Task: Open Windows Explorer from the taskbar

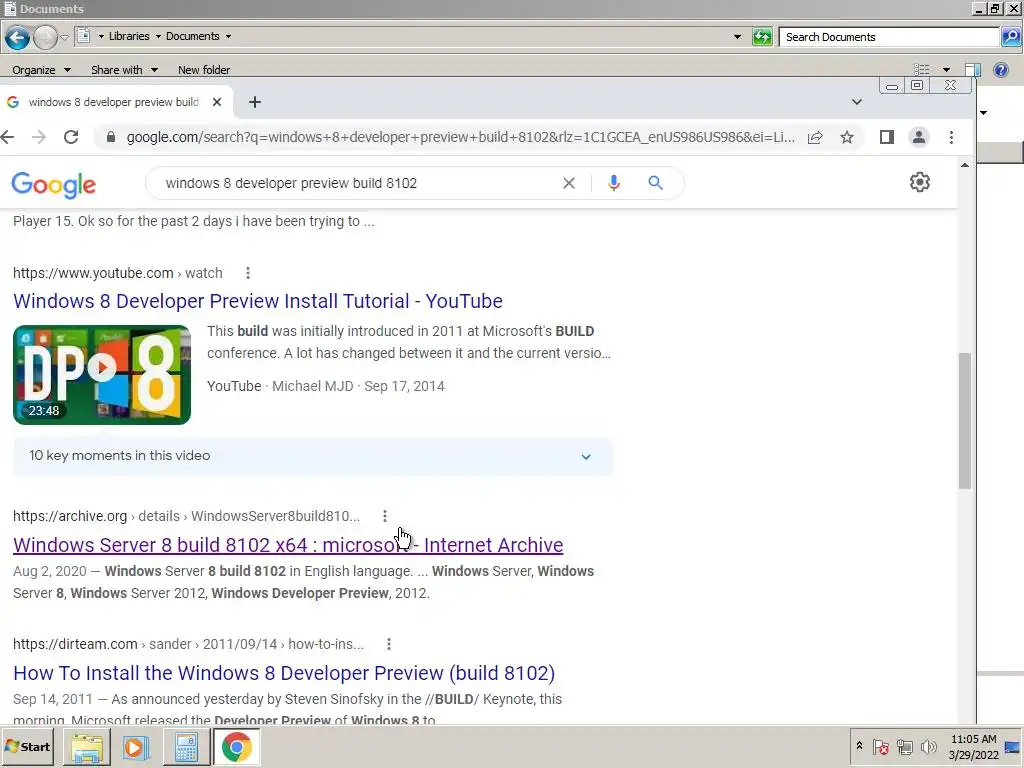Action: pos(87,748)
